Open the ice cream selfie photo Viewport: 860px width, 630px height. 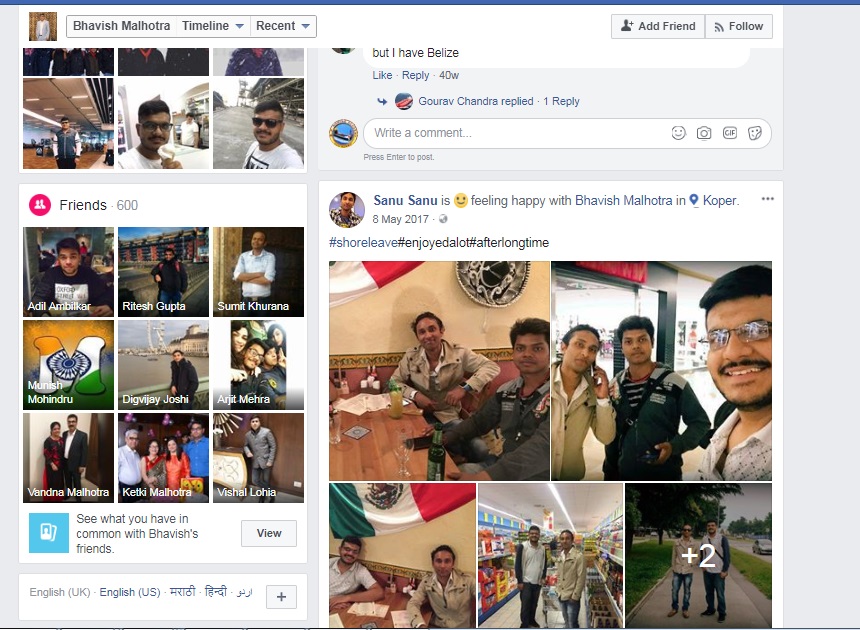[x=163, y=123]
